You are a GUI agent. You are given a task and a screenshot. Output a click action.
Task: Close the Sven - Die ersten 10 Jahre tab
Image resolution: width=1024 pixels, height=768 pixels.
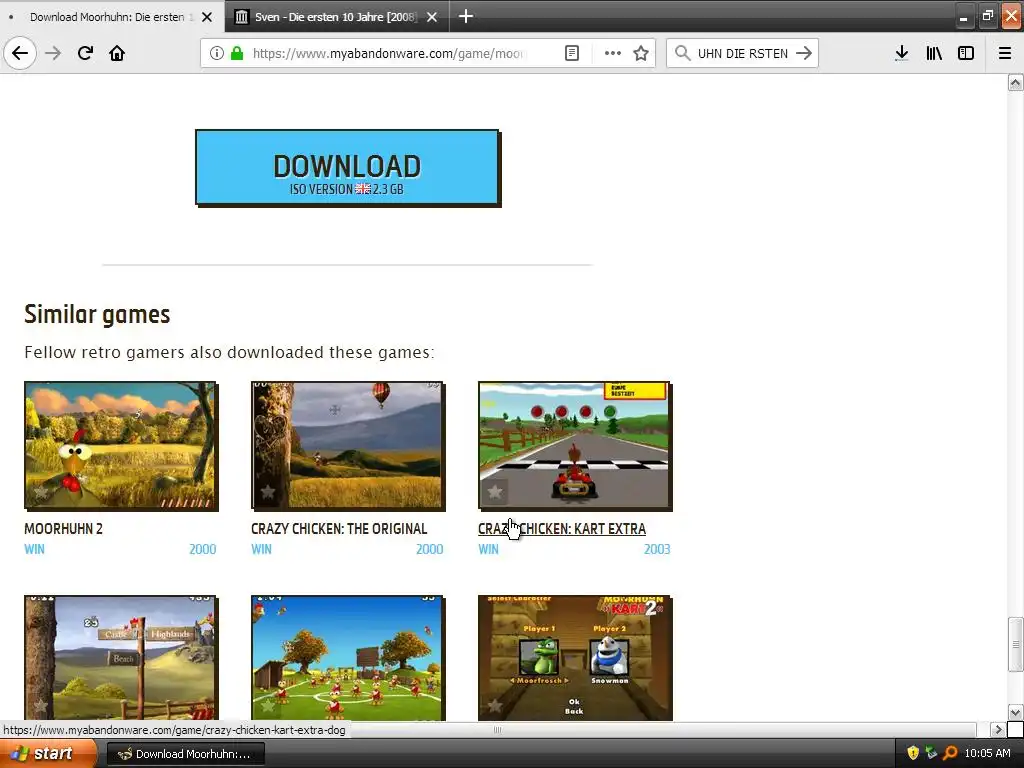point(432,17)
